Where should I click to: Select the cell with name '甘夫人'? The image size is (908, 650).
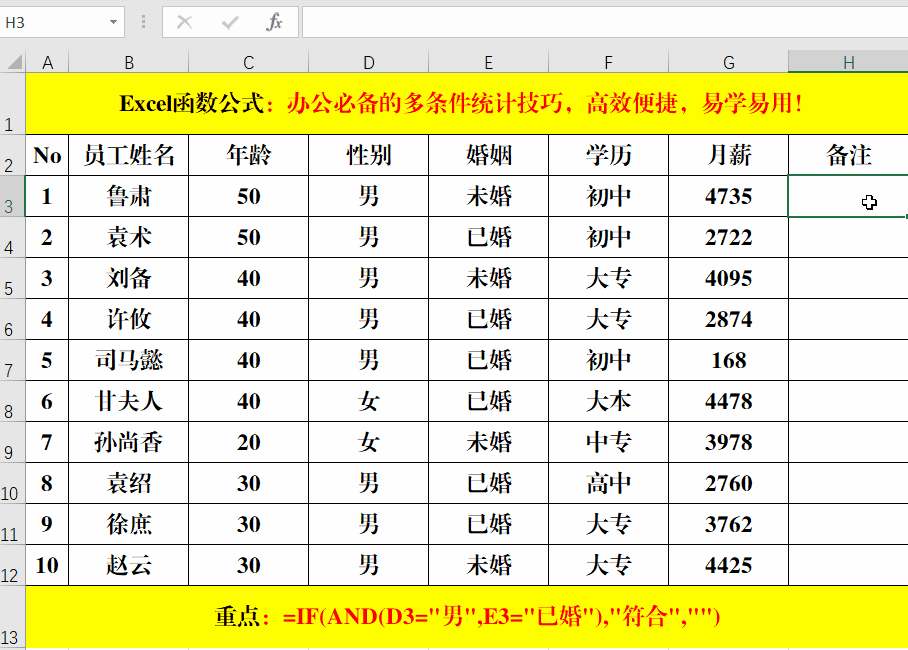point(129,401)
